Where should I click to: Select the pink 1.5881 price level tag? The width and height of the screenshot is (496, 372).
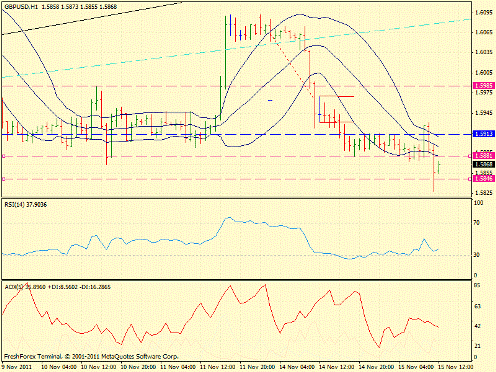(x=485, y=156)
